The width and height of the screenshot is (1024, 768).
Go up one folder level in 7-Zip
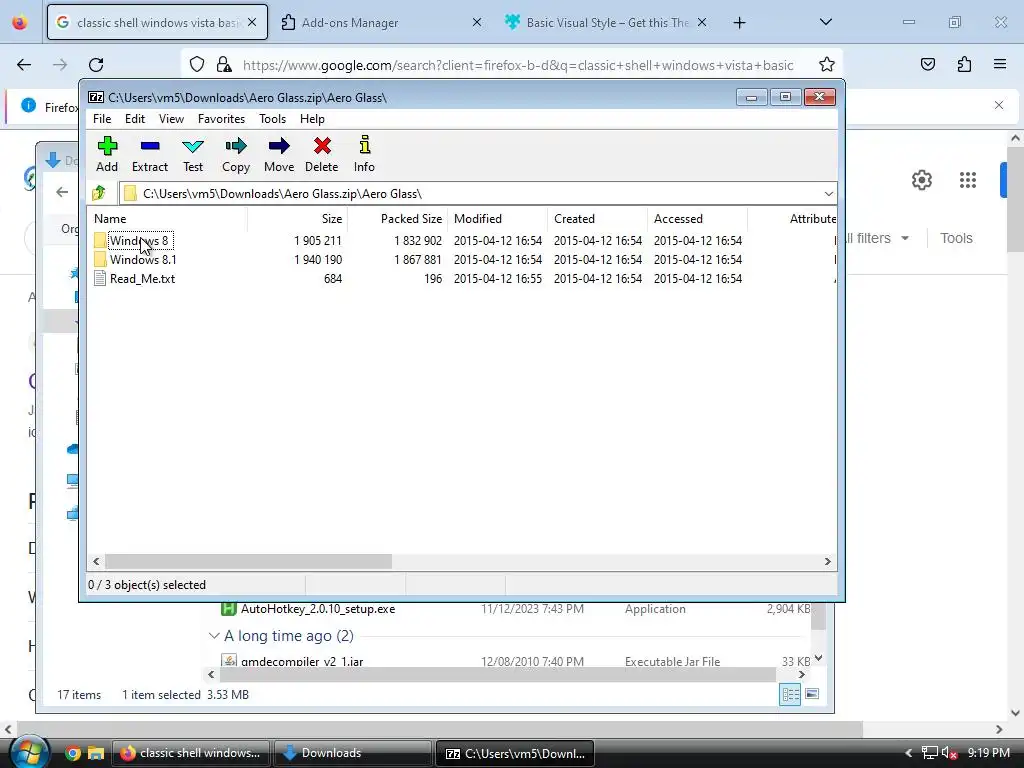click(x=99, y=193)
